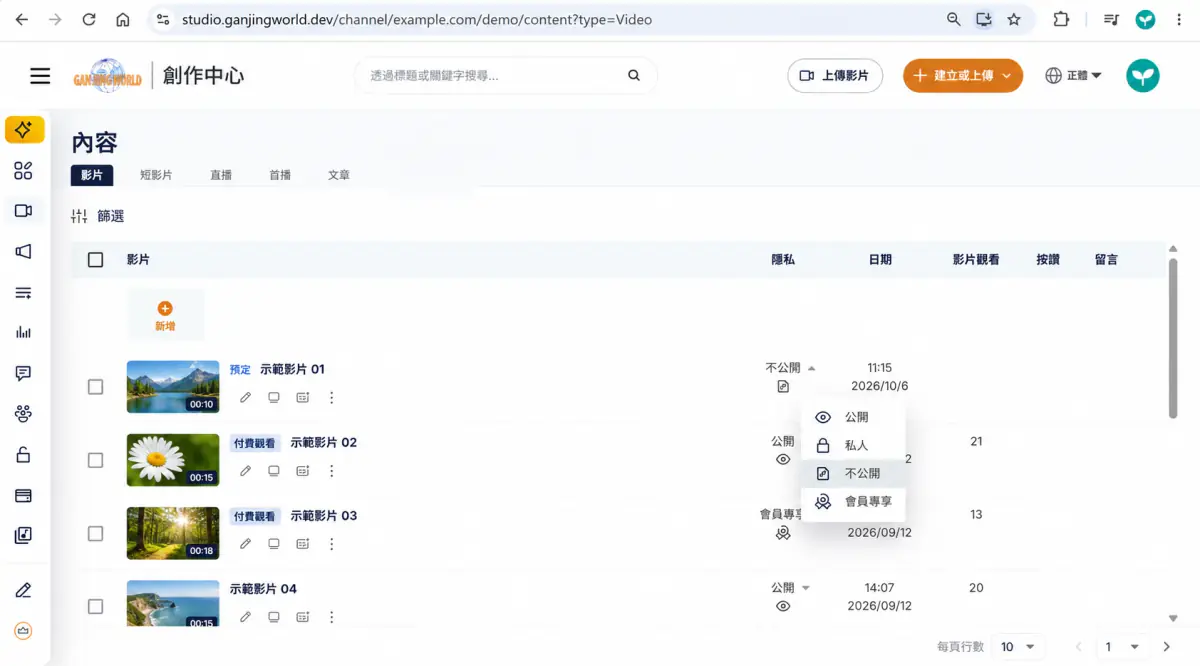Switch to the 短影片 tab

[156, 175]
